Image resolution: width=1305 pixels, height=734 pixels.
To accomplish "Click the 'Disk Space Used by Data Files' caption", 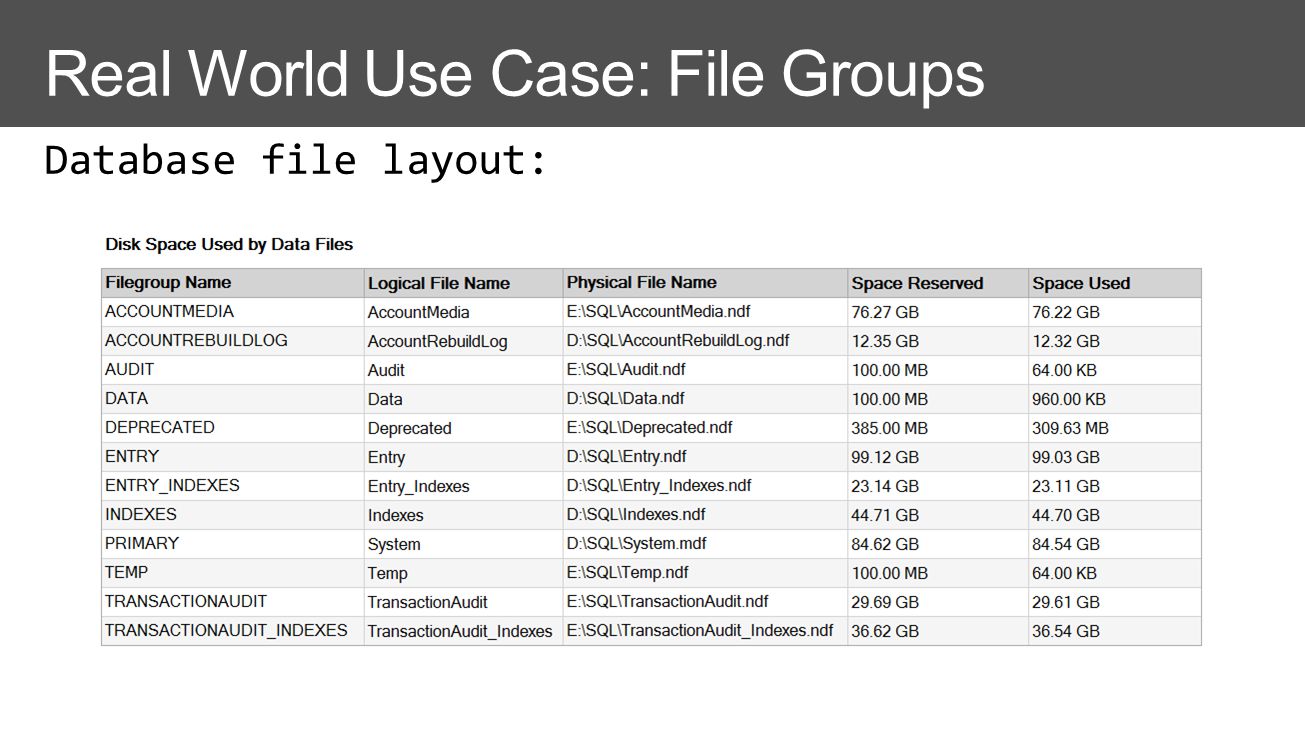I will [229, 244].
